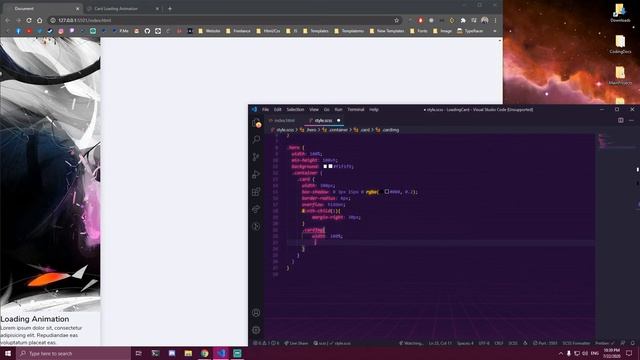
Task: Open the New Templates bookmarks folder
Action: point(387,31)
